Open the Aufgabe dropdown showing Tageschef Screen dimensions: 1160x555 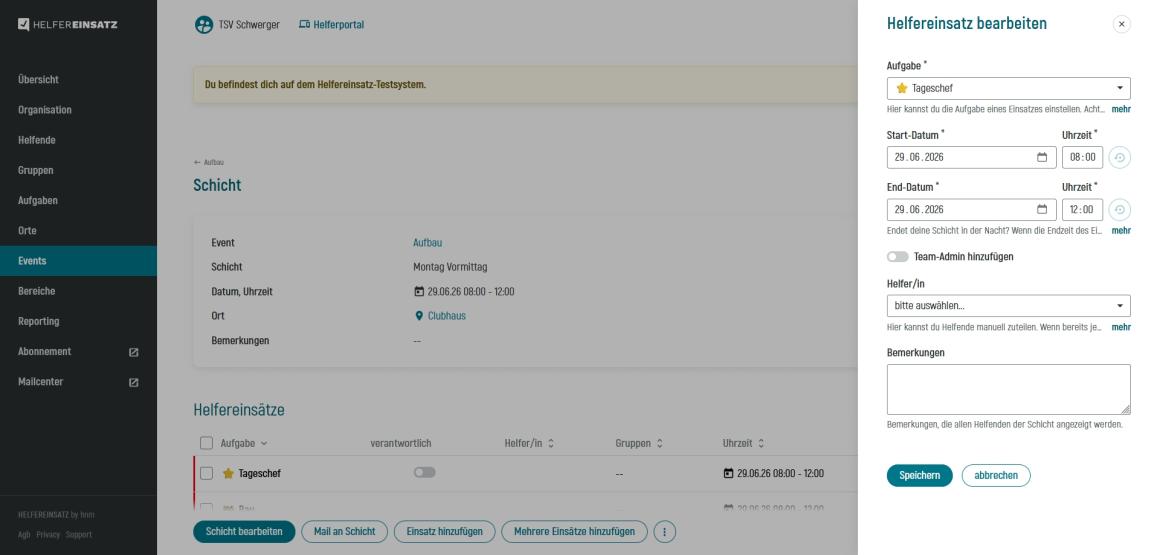(x=1008, y=88)
